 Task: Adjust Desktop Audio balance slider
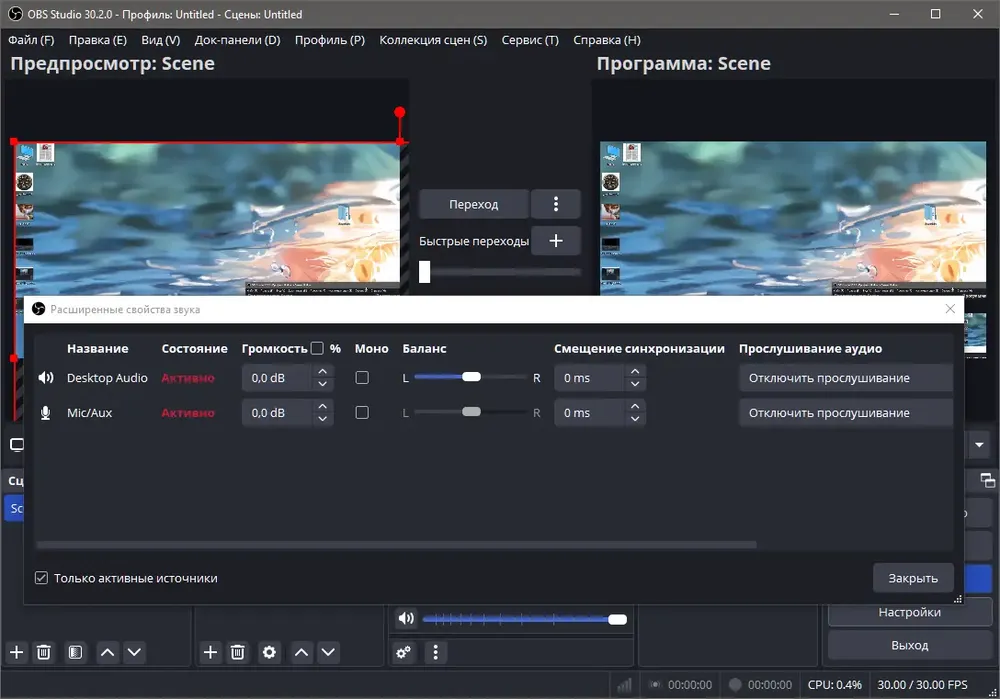click(471, 377)
